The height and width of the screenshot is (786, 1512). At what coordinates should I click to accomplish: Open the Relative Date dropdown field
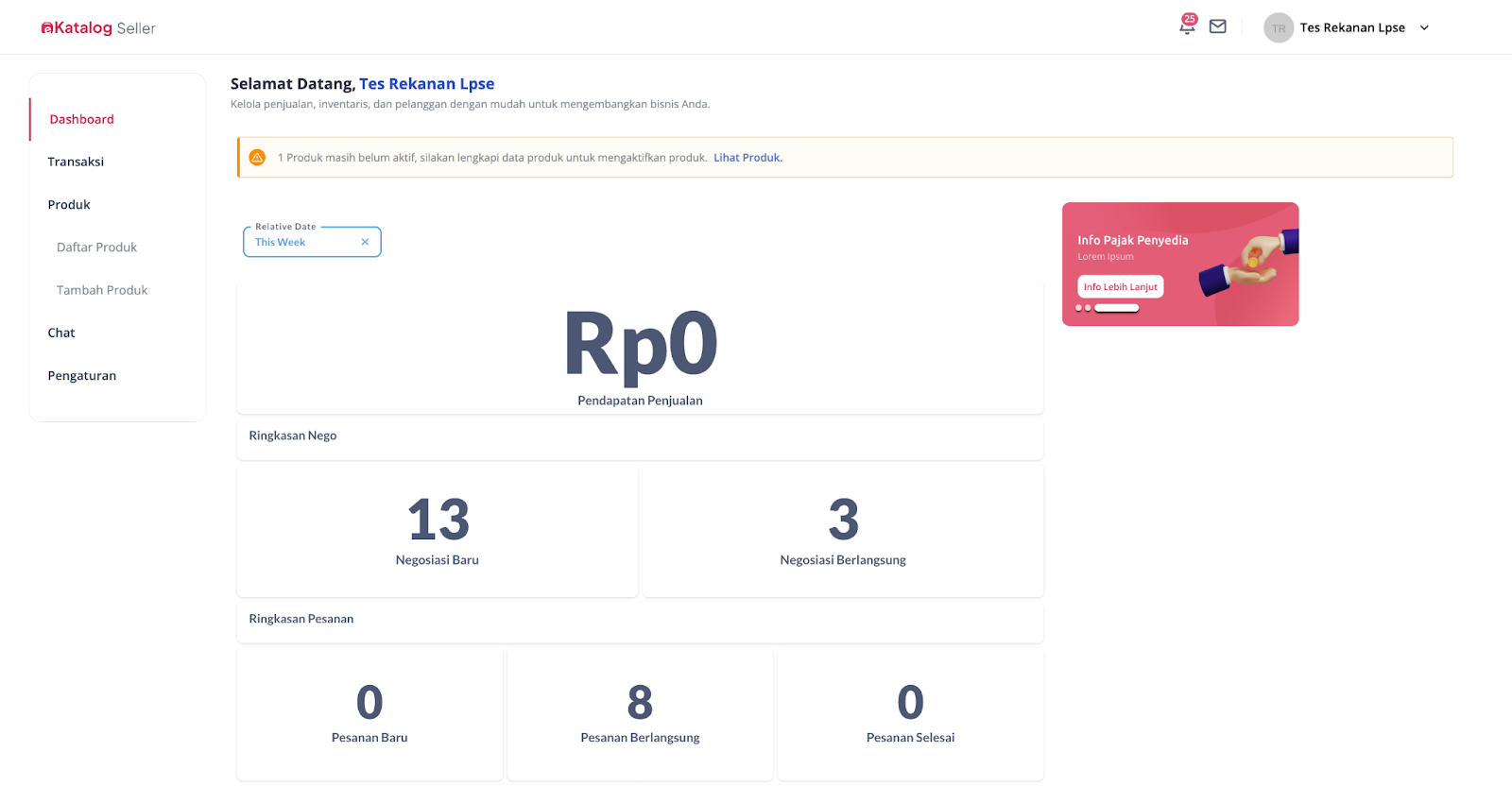[x=312, y=242]
